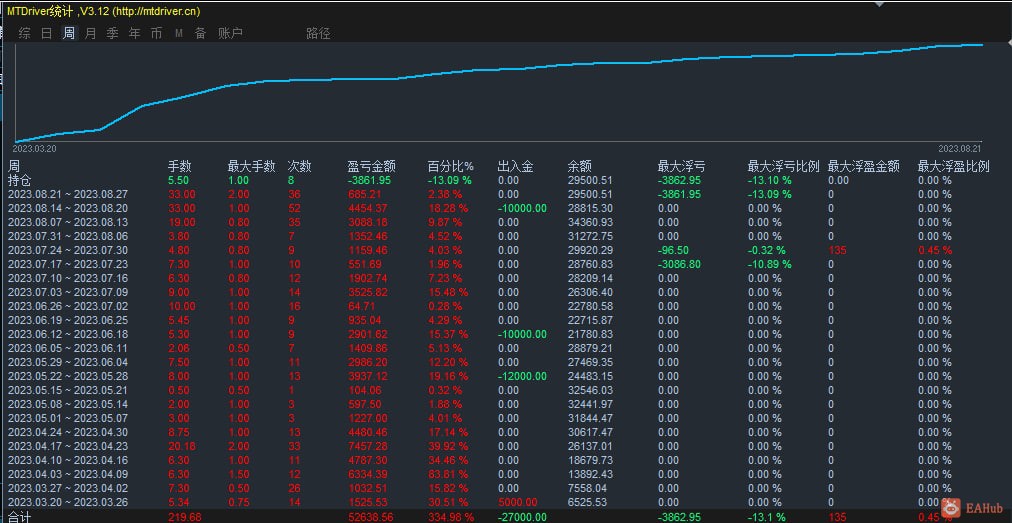Select the 周 weekly tab
Screen dimensions: 1012x523
tap(68, 34)
